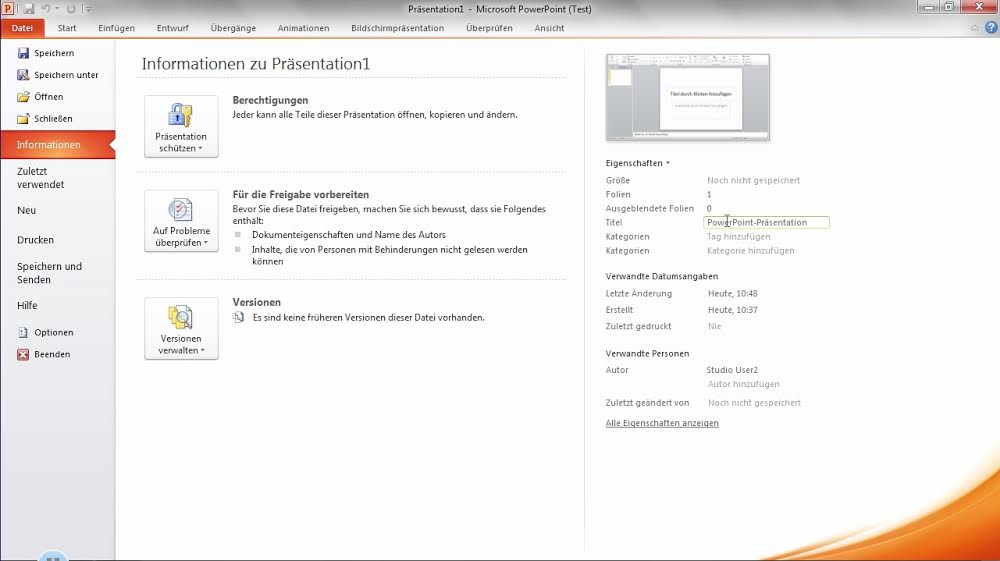
Task: Switch to the Einfügen tab
Action: [117, 28]
